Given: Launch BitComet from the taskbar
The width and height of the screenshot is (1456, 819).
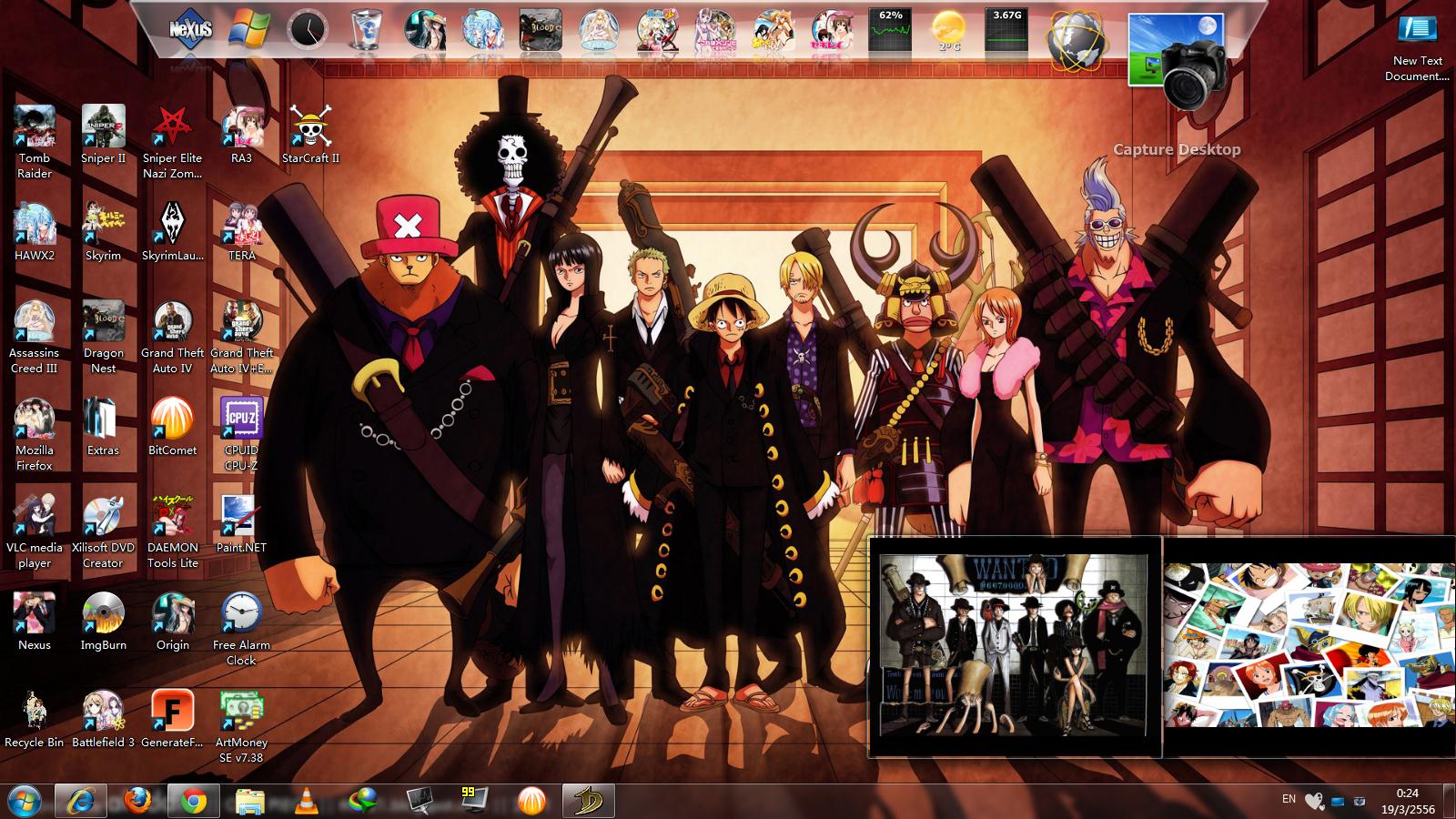Looking at the screenshot, I should 531,801.
